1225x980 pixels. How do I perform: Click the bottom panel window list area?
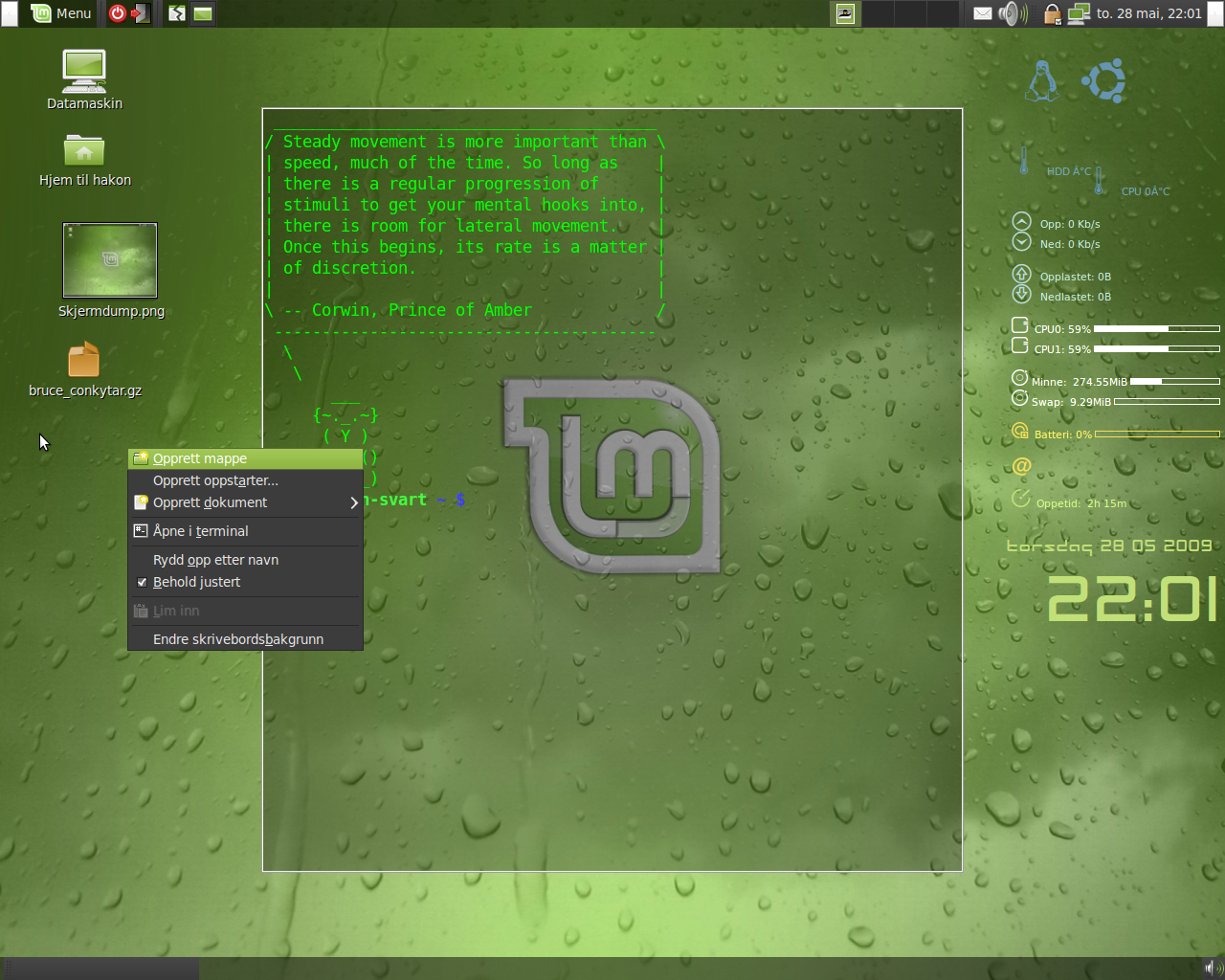[x=100, y=969]
